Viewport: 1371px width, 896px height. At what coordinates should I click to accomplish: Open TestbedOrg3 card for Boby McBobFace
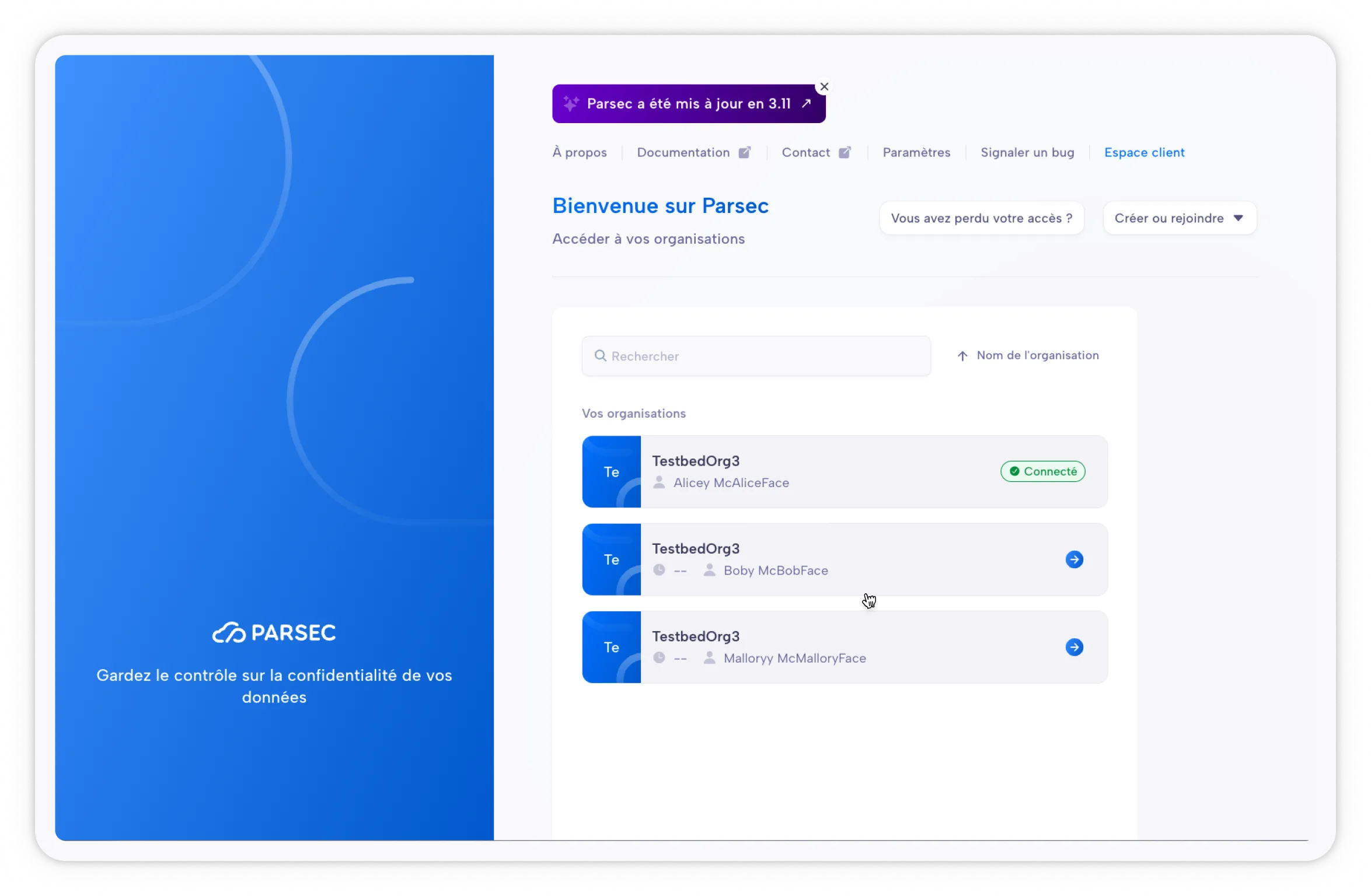coord(845,559)
